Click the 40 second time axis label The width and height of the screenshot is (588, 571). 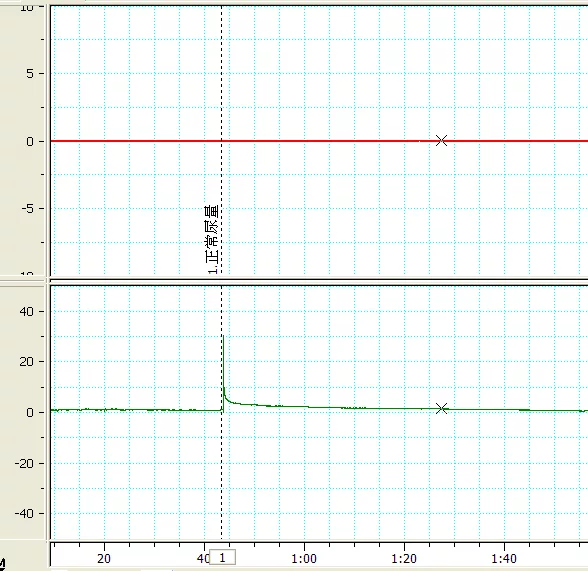pyautogui.click(x=203, y=559)
